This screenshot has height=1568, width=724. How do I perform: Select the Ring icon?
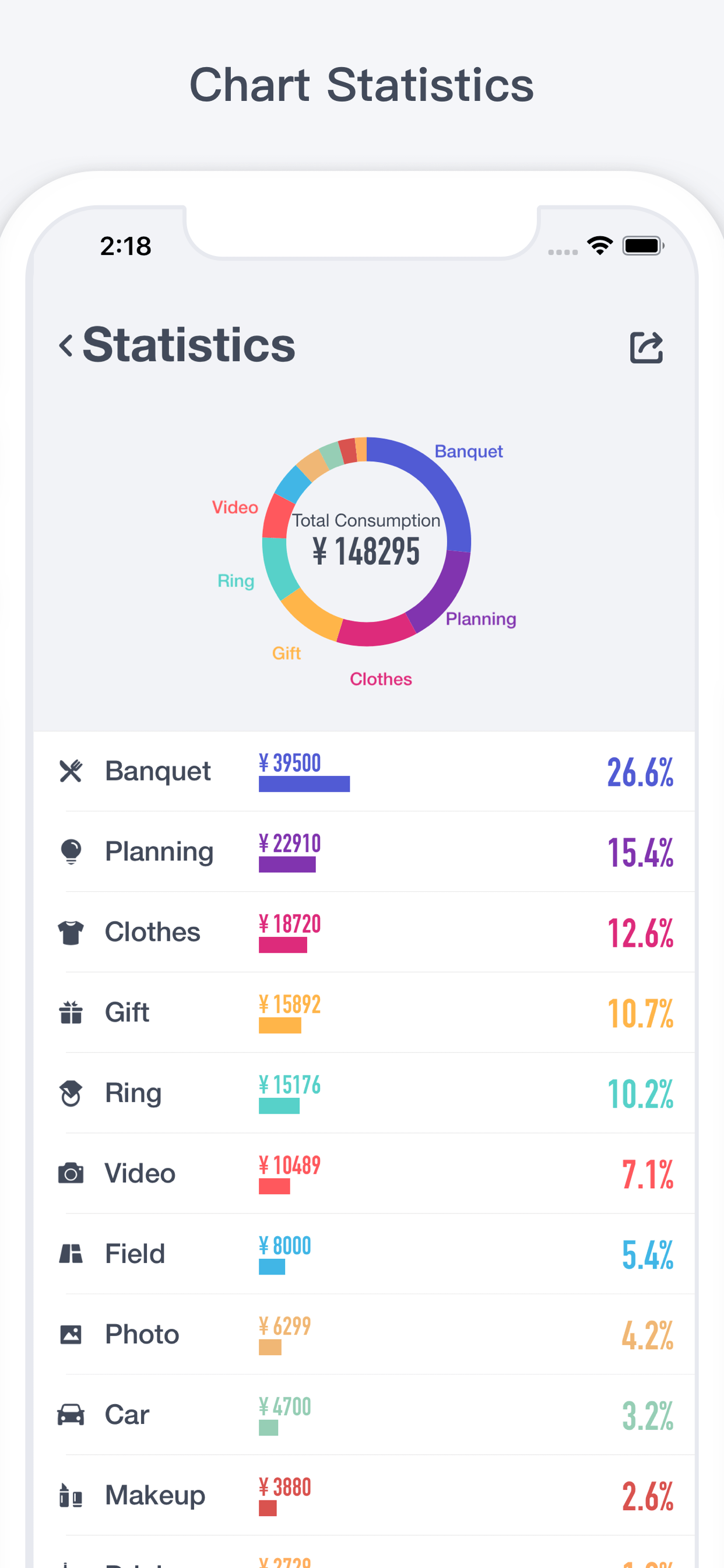click(x=71, y=1092)
